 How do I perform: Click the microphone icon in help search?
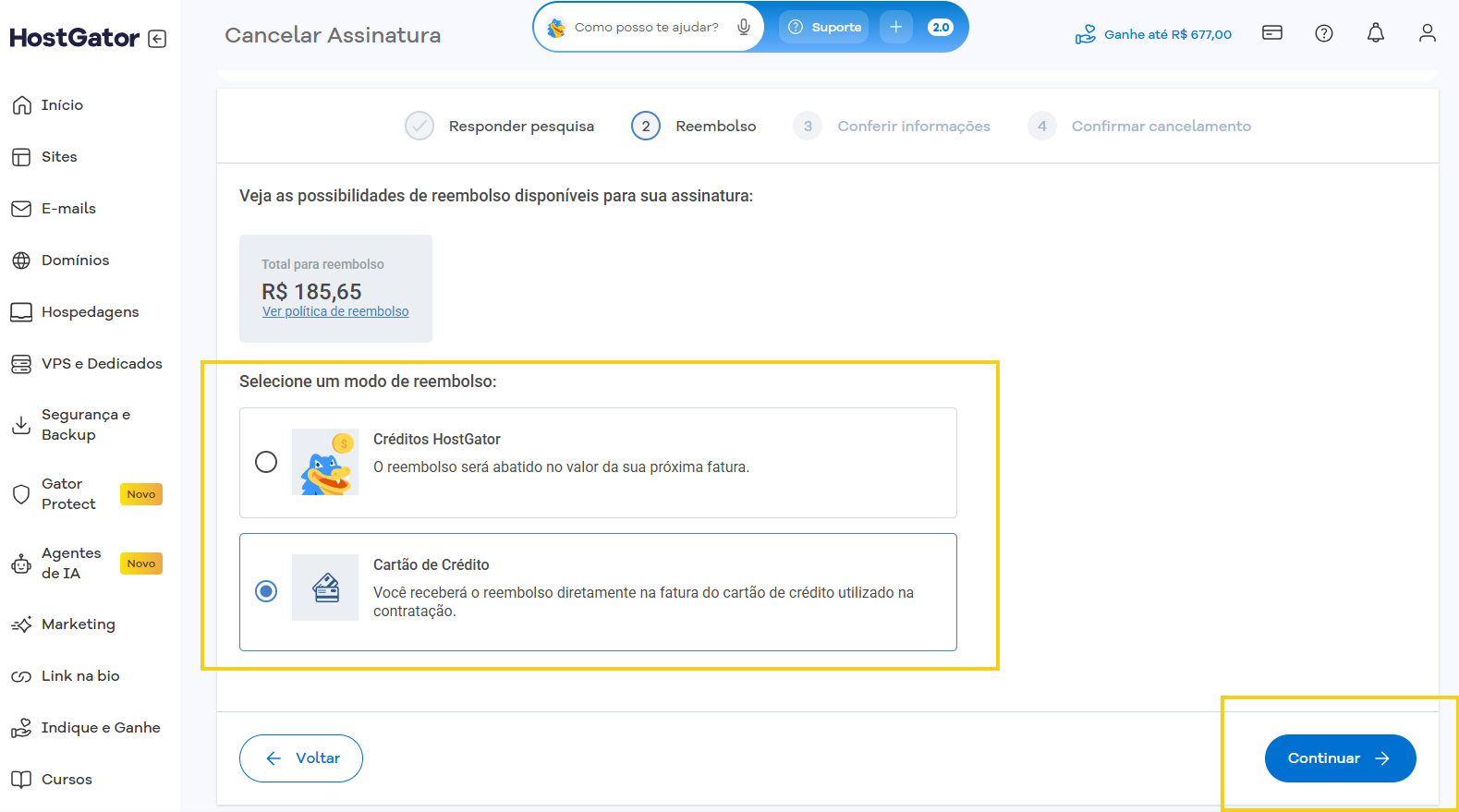tap(744, 27)
